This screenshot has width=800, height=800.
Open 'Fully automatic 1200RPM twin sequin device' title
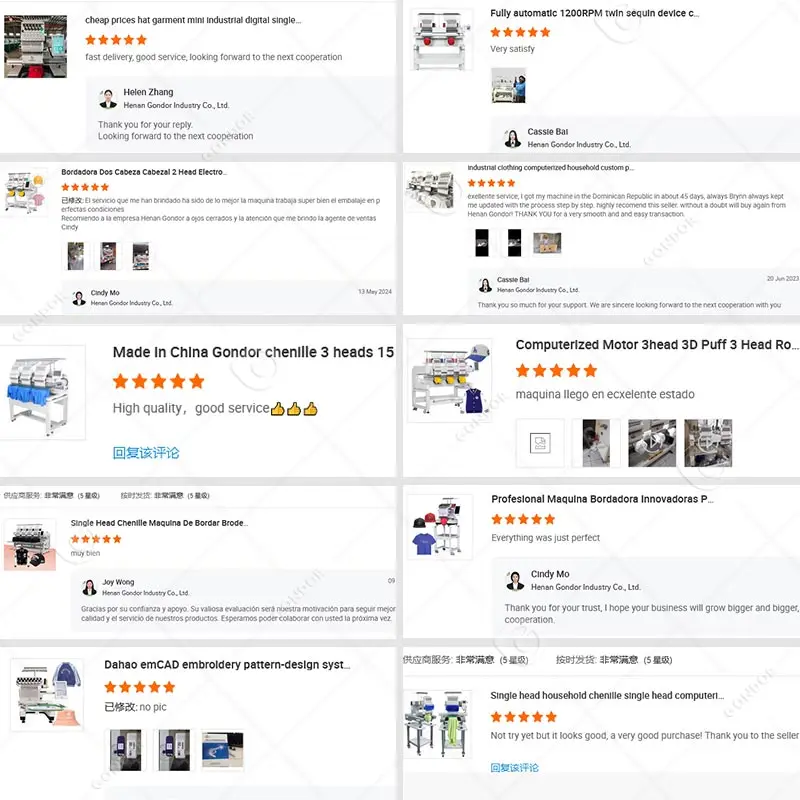point(594,13)
